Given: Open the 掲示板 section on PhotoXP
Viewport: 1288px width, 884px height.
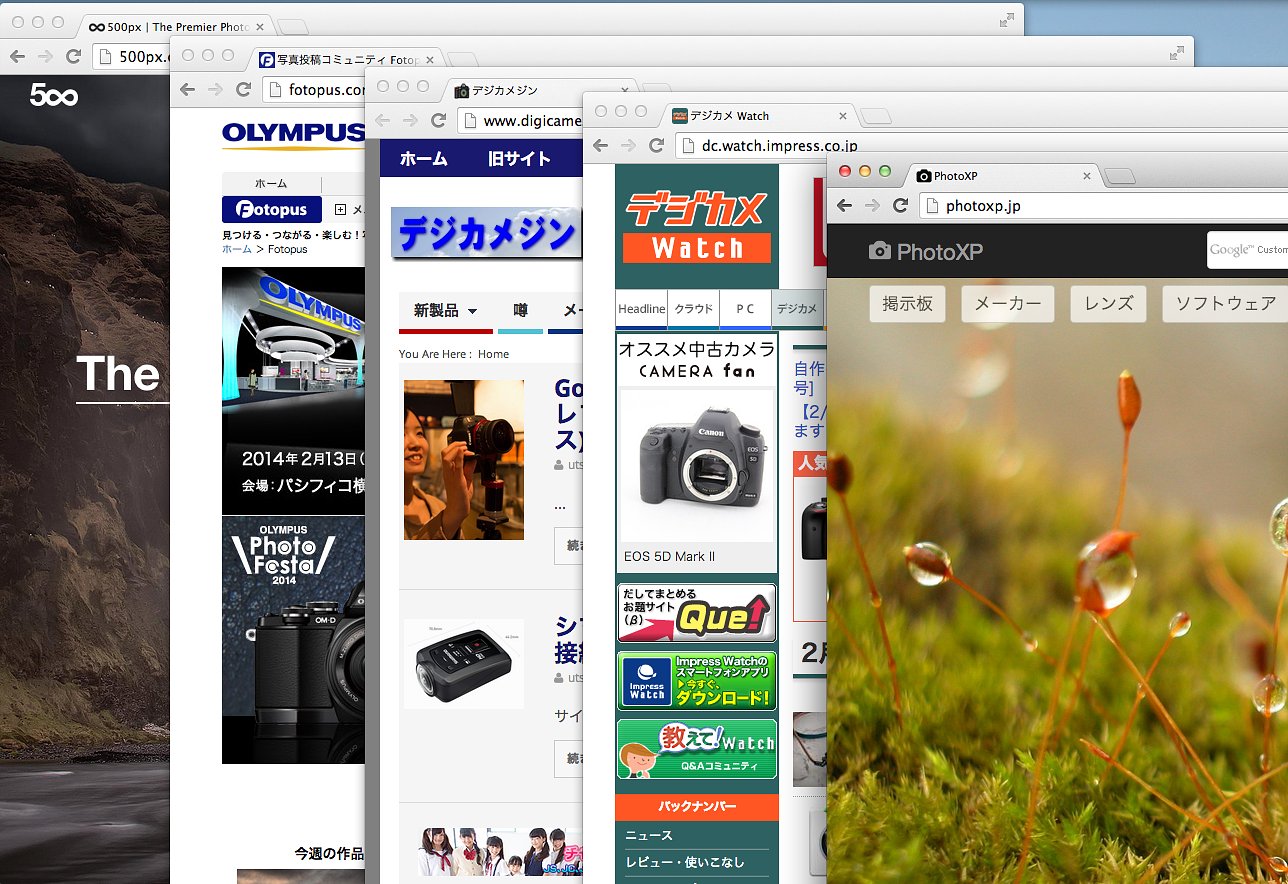Looking at the screenshot, I should 907,303.
